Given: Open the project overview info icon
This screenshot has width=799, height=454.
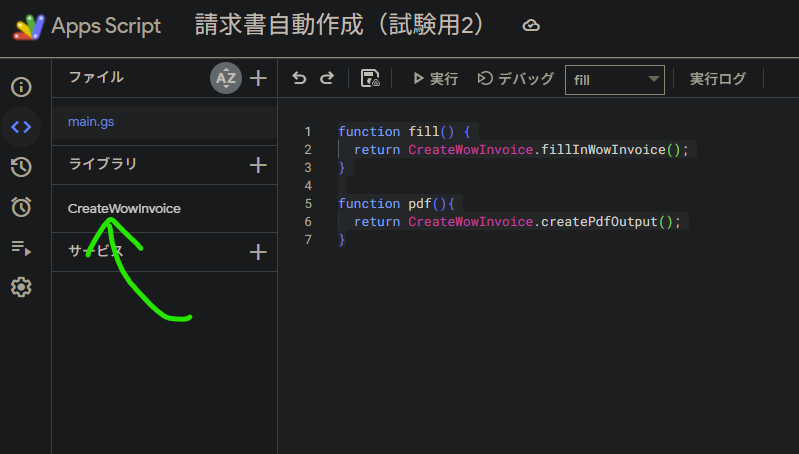Looking at the screenshot, I should pyautogui.click(x=21, y=87).
